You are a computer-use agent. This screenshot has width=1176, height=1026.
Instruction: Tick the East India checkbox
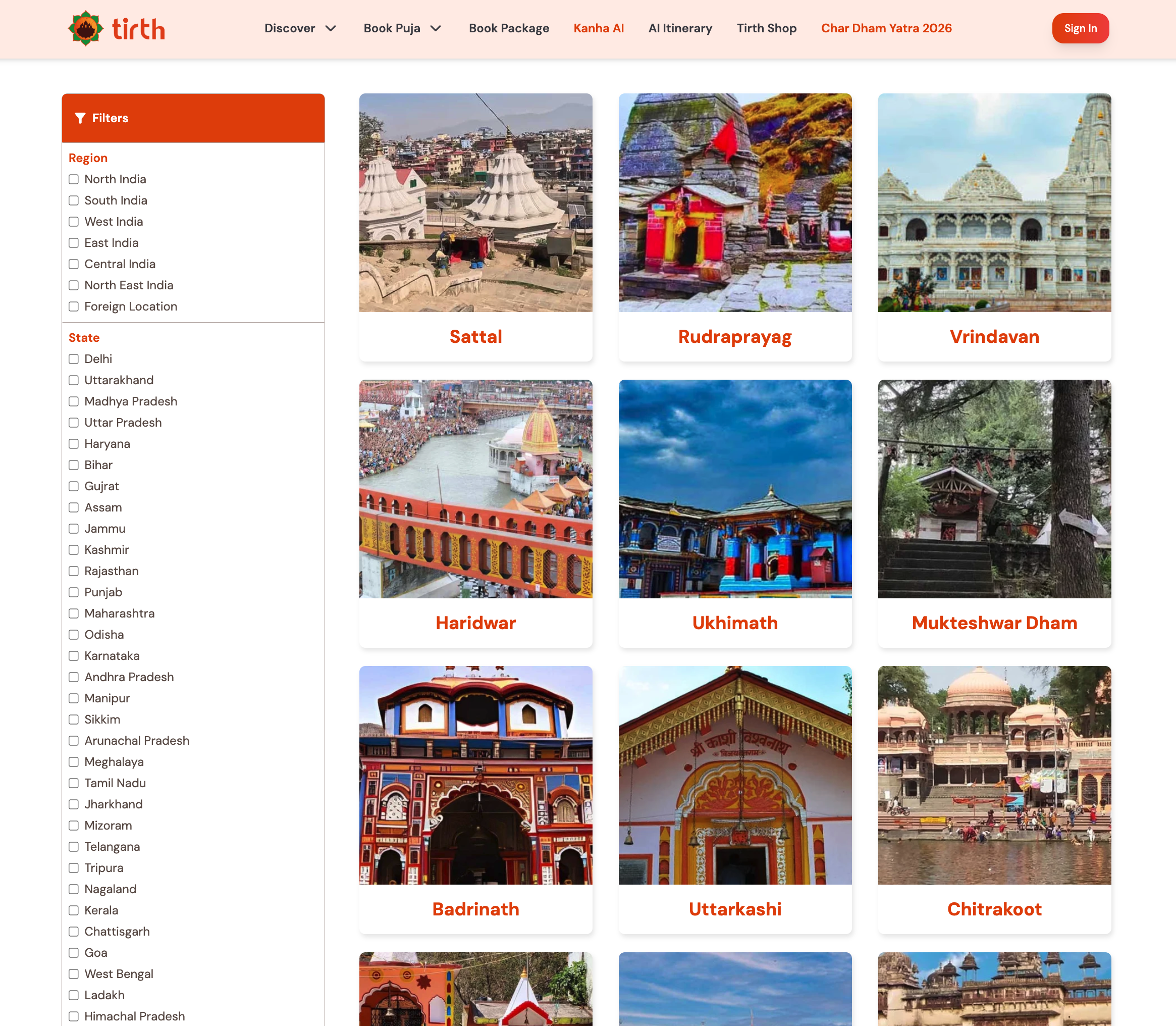(x=74, y=243)
